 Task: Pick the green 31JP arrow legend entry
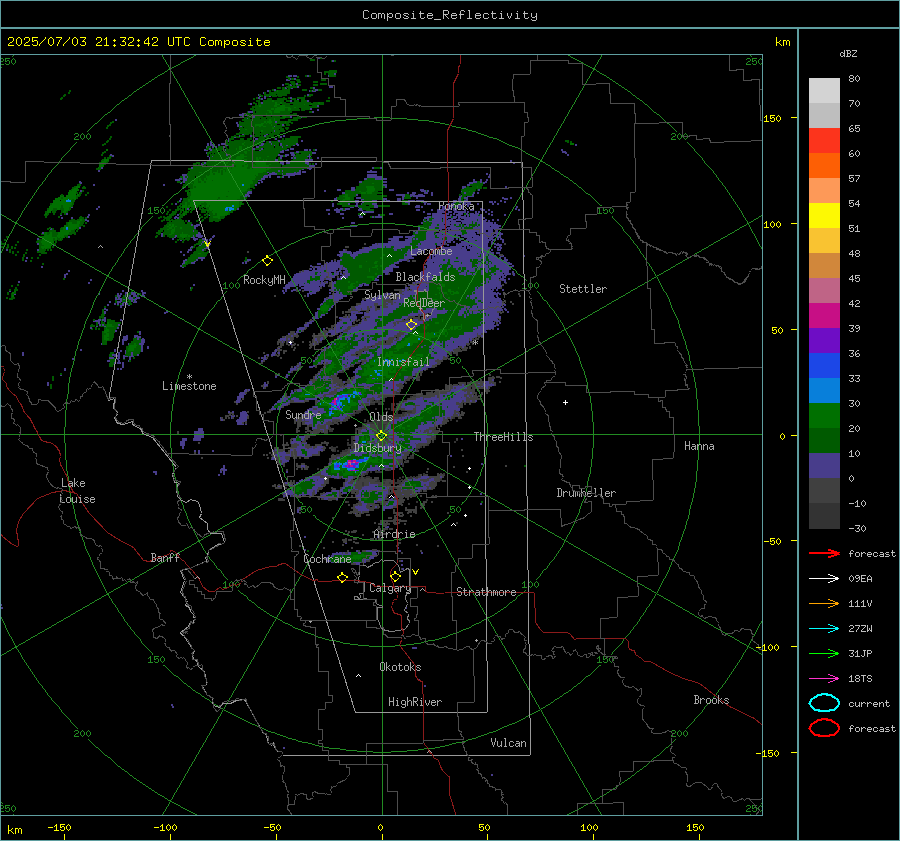click(824, 653)
